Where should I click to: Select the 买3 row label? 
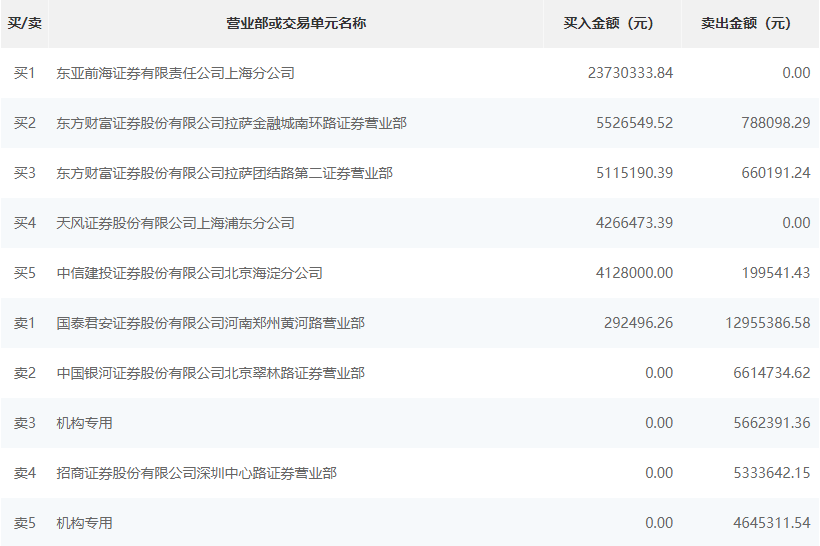pos(25,173)
